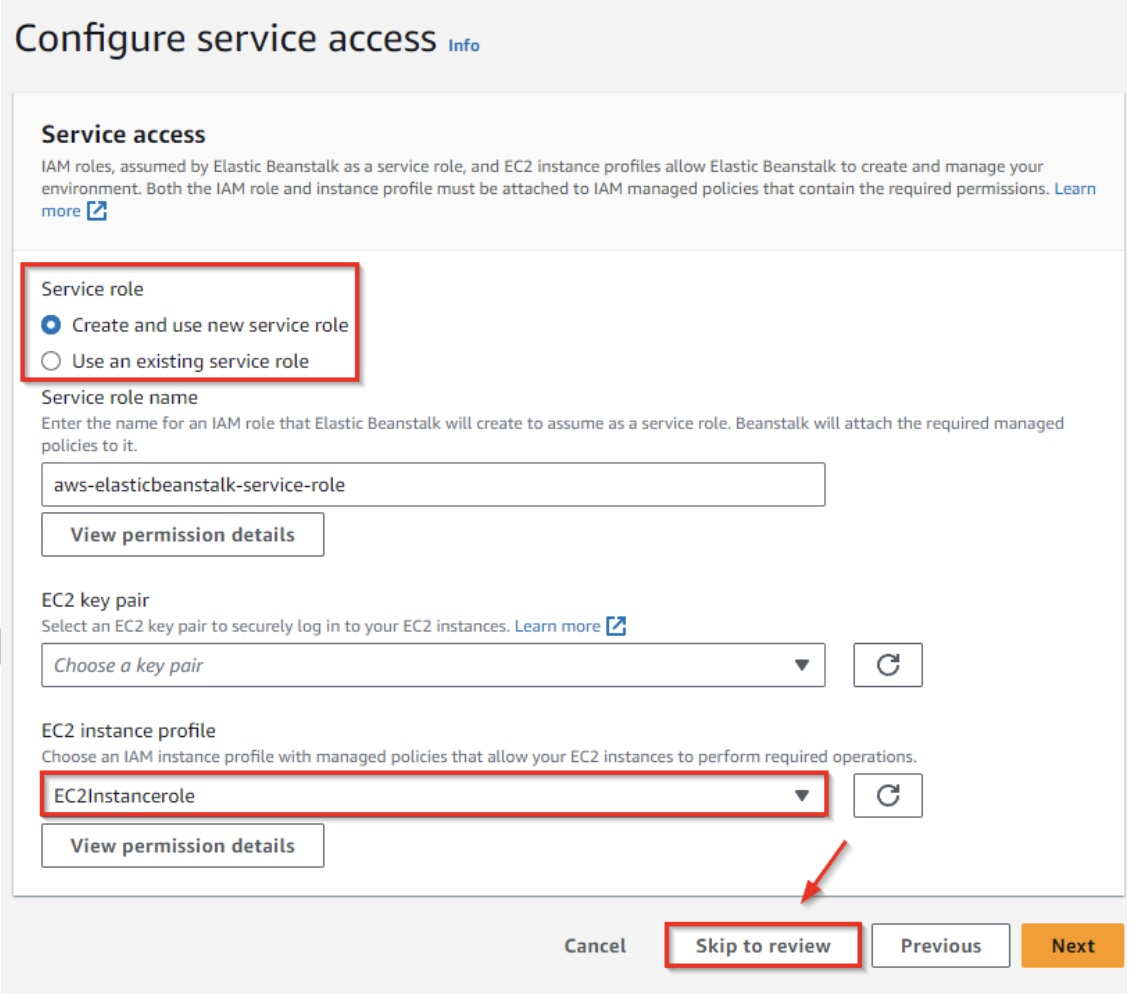View permission details for the EC2 instance profile
This screenshot has height=994, width=1134.
[x=182, y=845]
